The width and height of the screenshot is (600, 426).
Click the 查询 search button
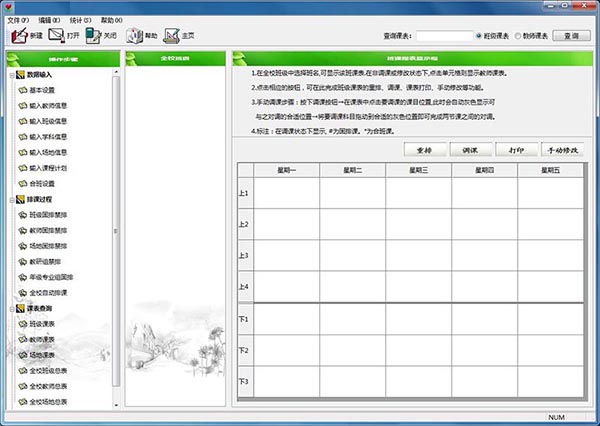click(x=572, y=36)
